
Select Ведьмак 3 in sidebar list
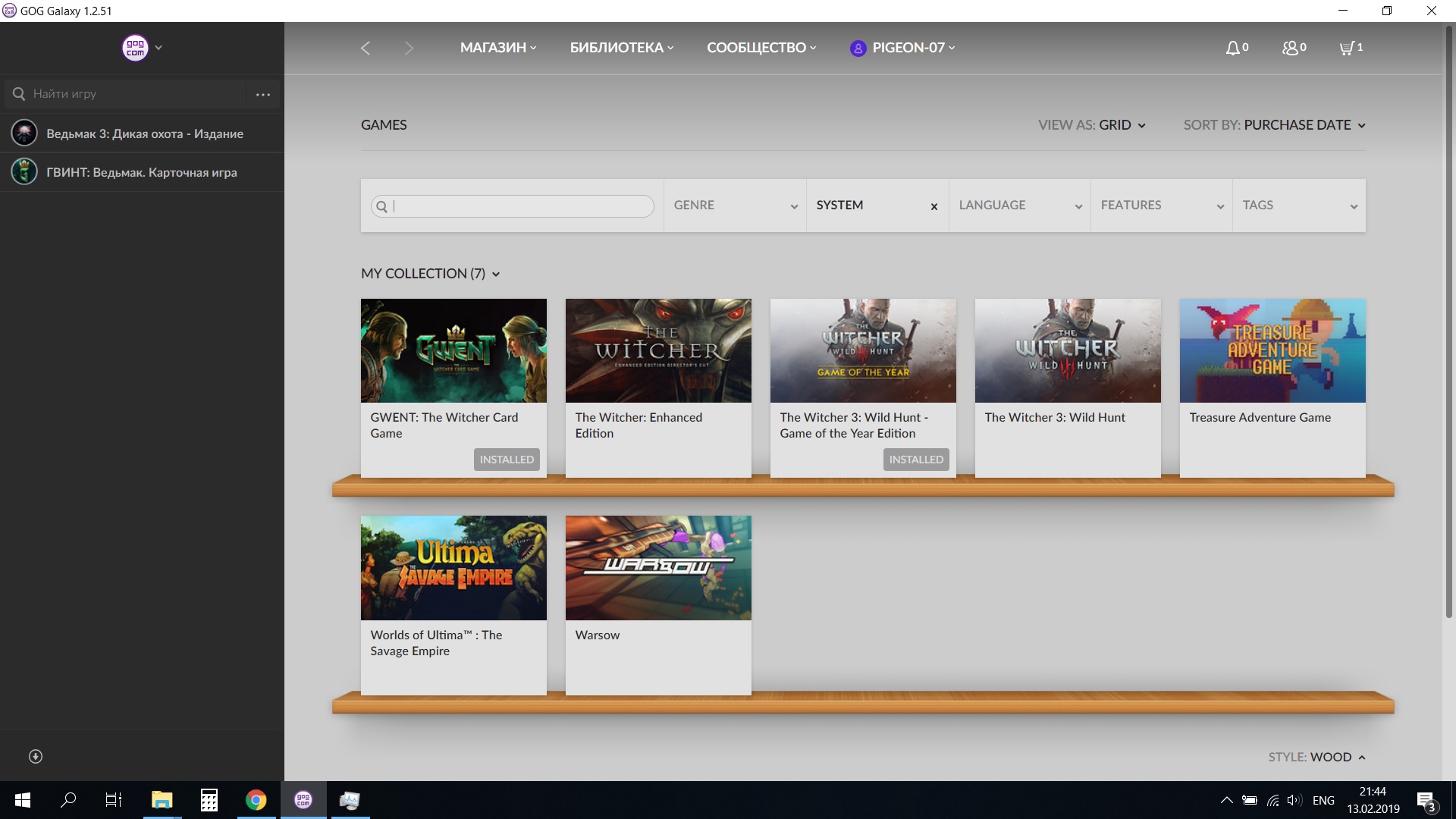click(x=144, y=133)
